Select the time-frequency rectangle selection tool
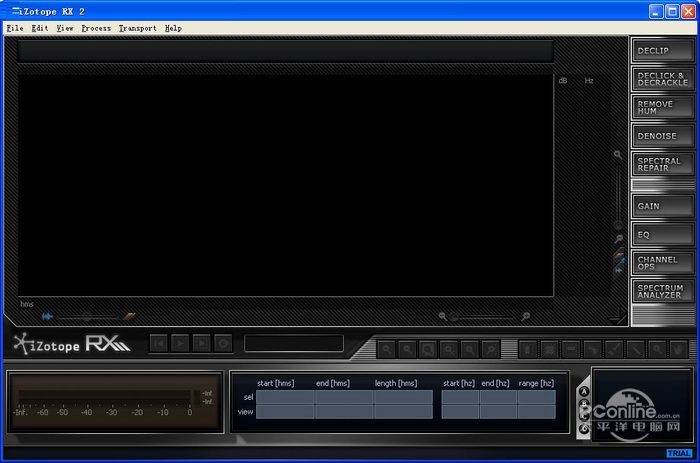700x463 pixels. pos(549,350)
